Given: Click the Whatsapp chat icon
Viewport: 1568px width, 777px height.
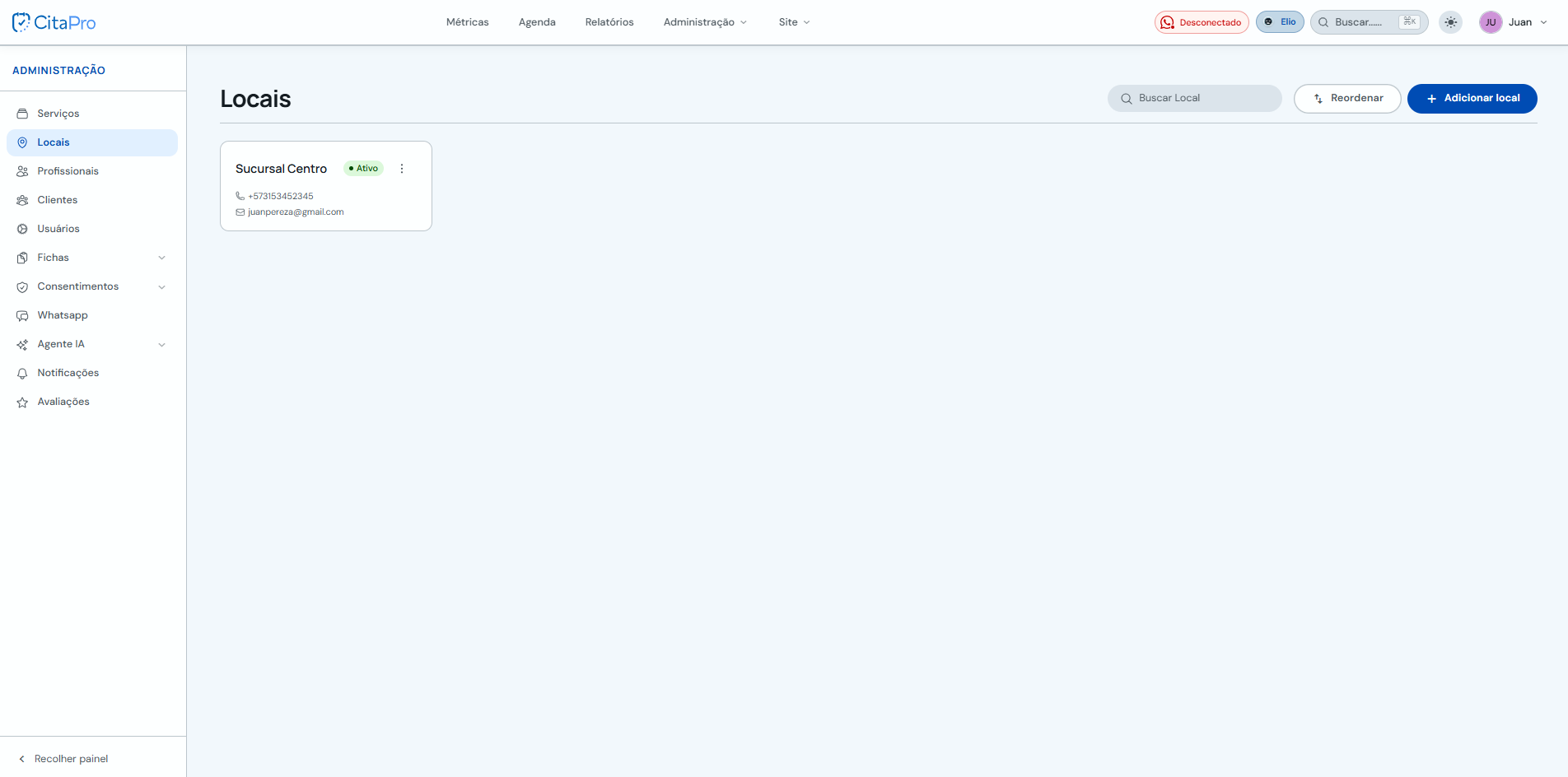Looking at the screenshot, I should (22, 316).
